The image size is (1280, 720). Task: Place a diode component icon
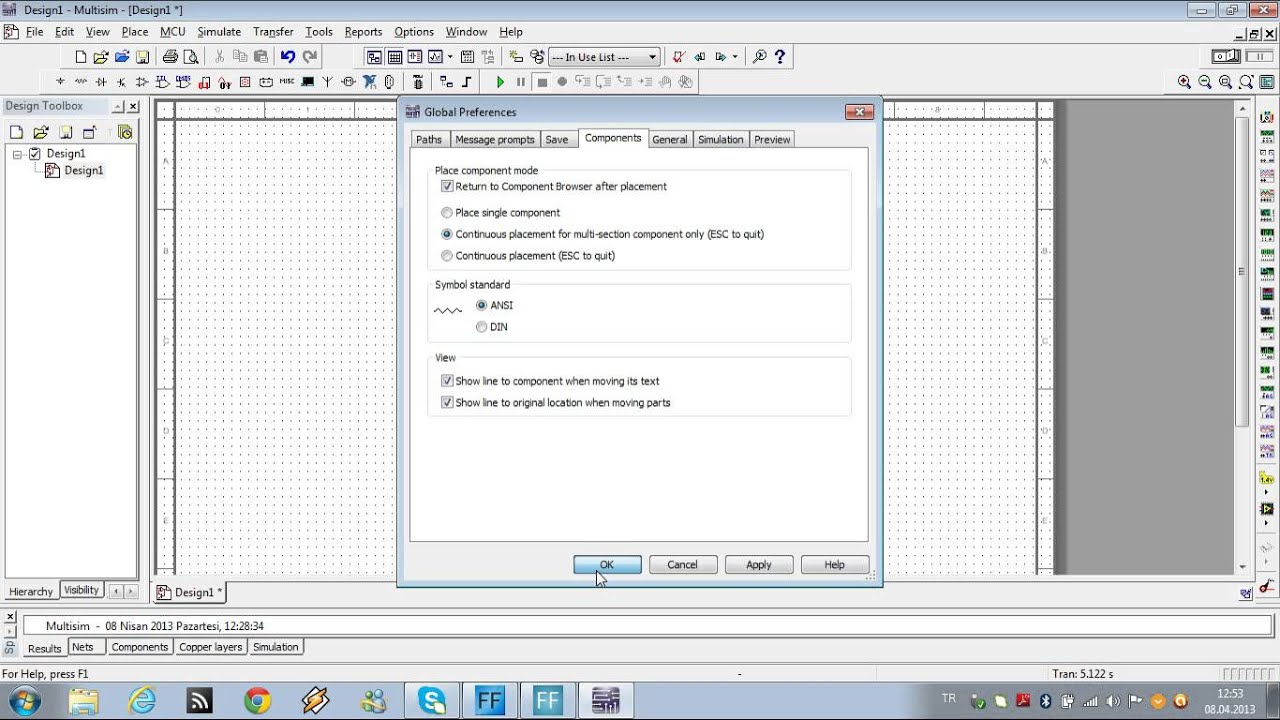(x=101, y=82)
